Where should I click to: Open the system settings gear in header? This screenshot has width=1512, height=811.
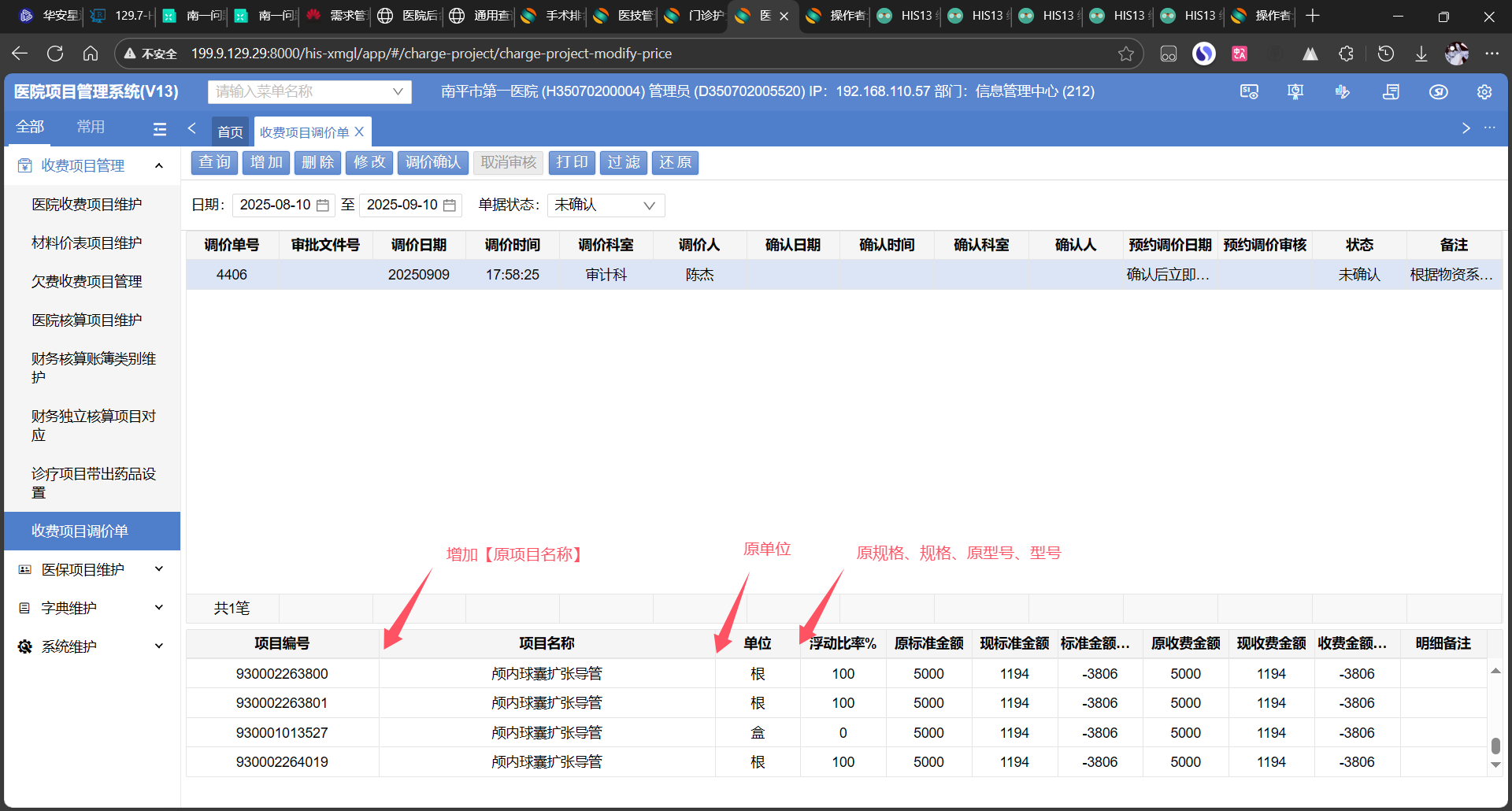point(1484,92)
